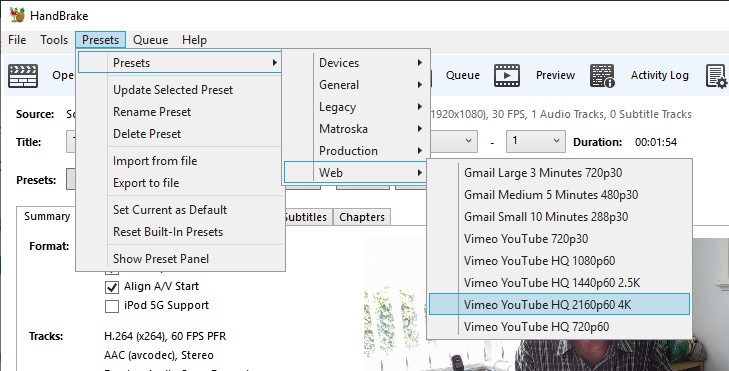The height and width of the screenshot is (371, 729).
Task: Select Gmail Medium 5 Minutes 480p30 preset
Action: (559, 195)
